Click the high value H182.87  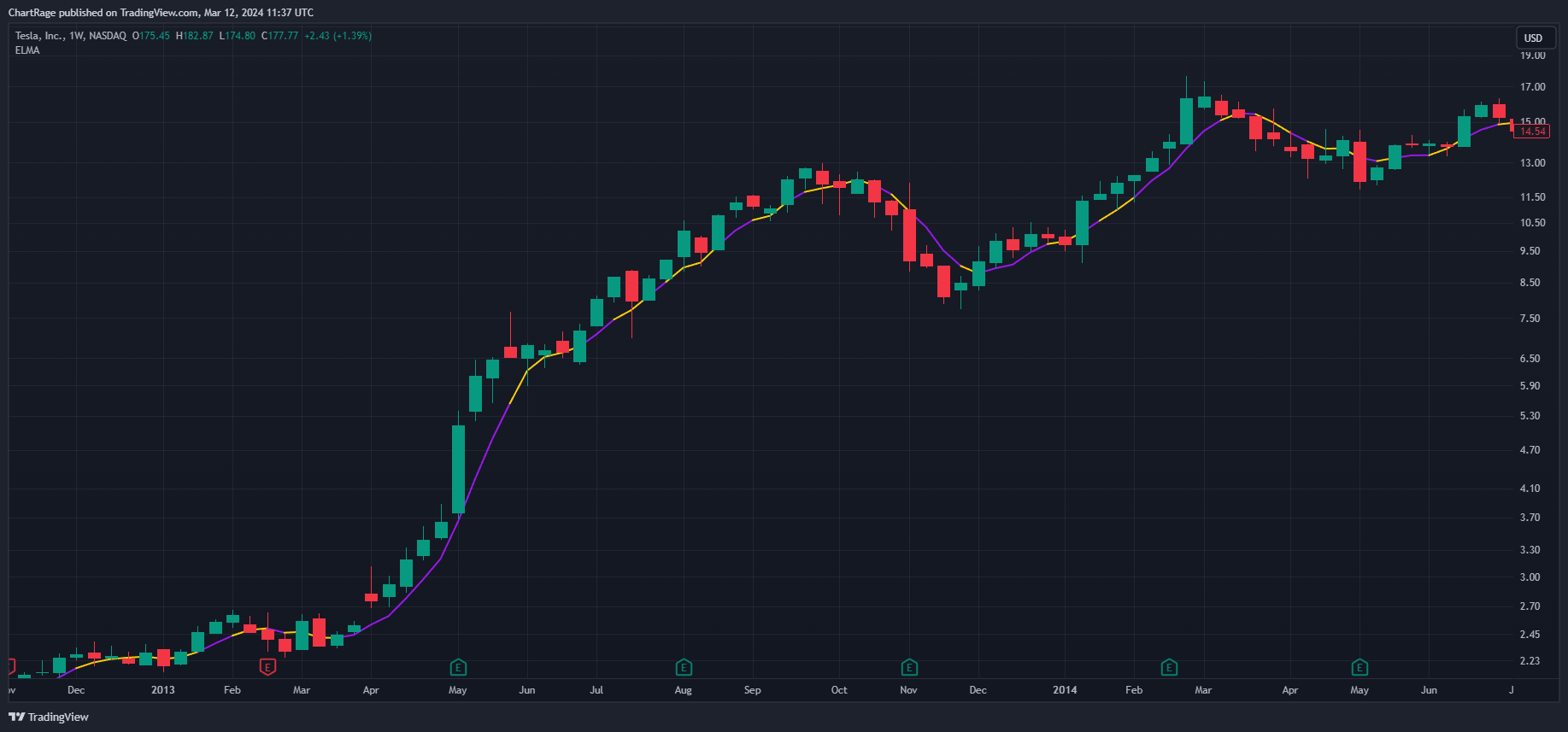(x=195, y=36)
